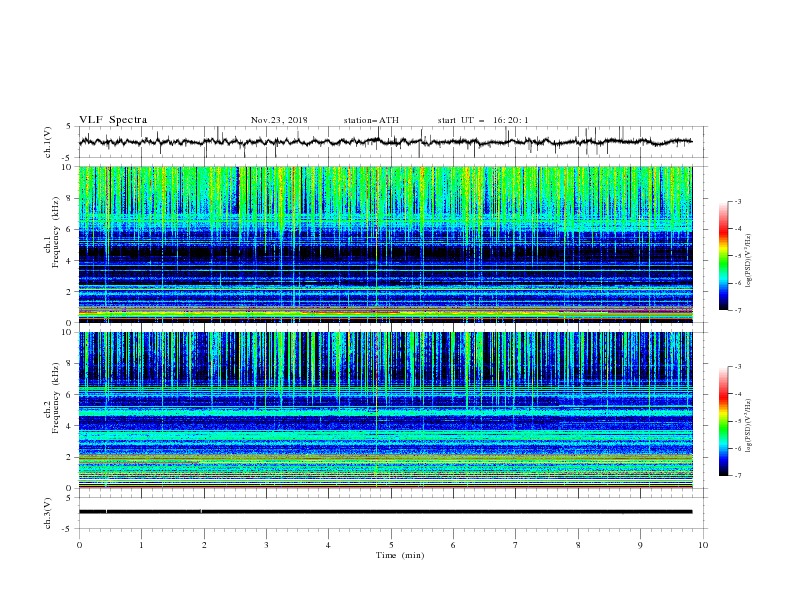Click the "ch.1(V)" waveform axis label
Image resolution: width=792 pixels, height=612 pixels.
tap(48, 142)
